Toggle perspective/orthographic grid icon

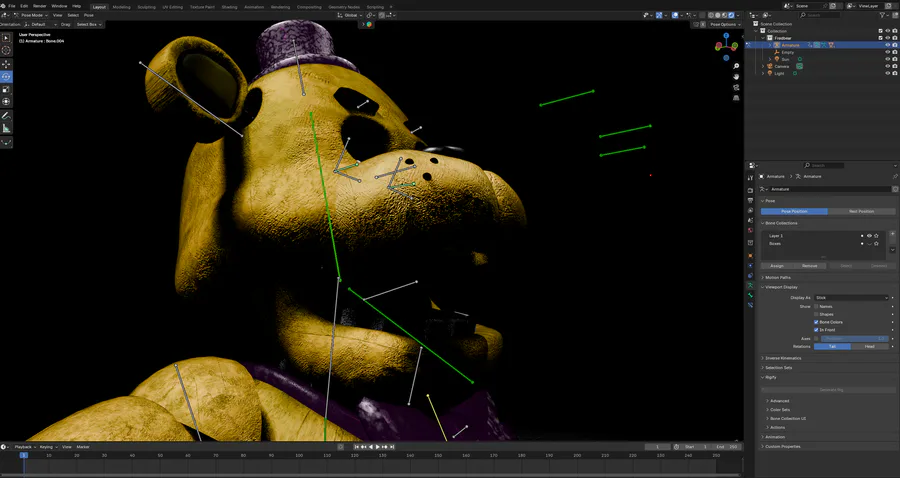[736, 98]
